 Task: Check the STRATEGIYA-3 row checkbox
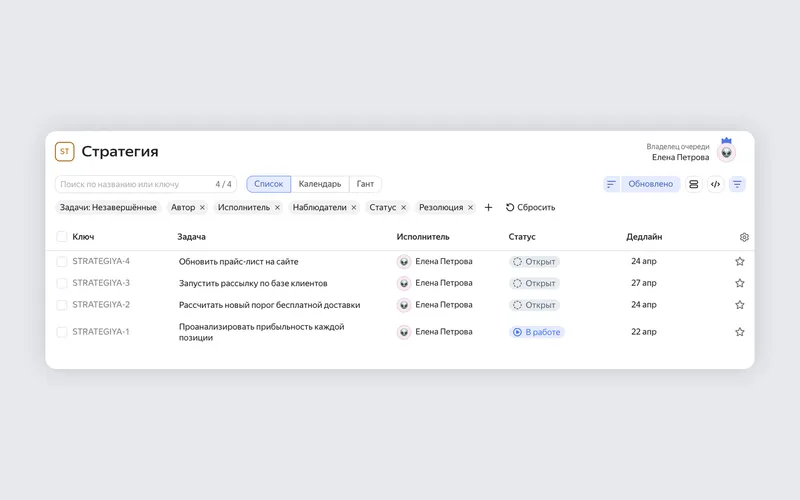pyautogui.click(x=62, y=283)
